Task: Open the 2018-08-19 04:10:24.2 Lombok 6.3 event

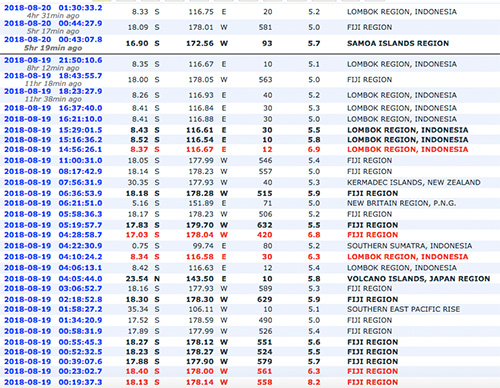Action: pos(53,257)
